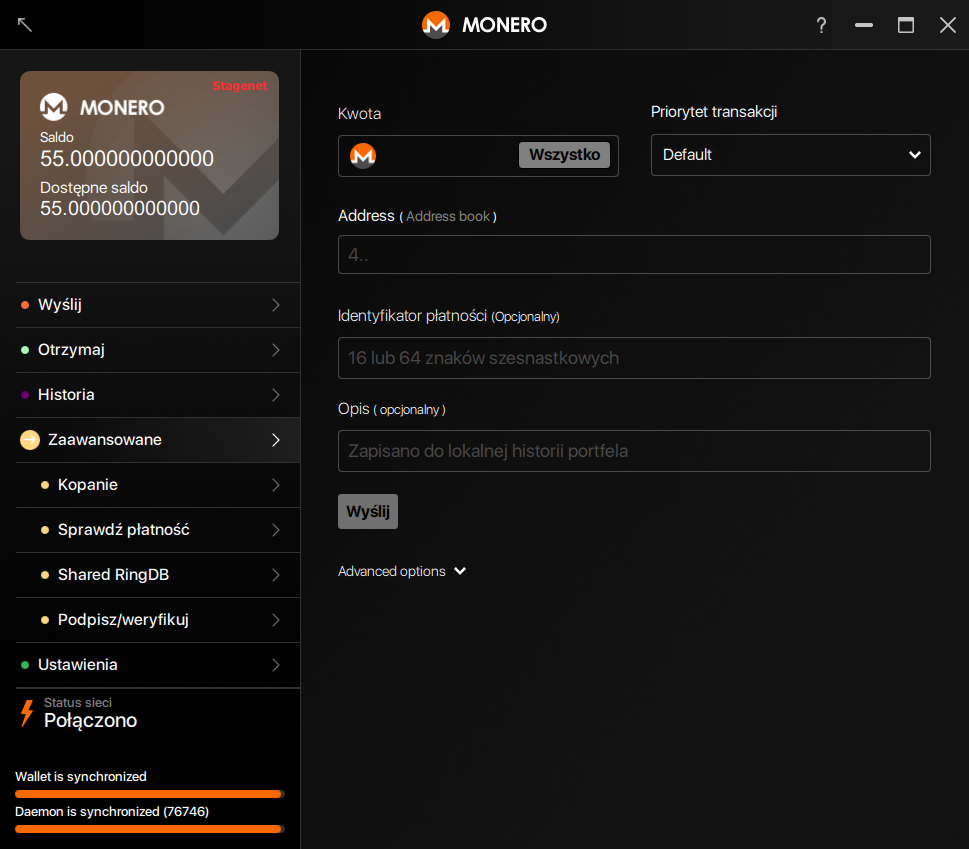The width and height of the screenshot is (969, 849).
Task: Click the chevron on the Zaawansowane row
Action: coord(276,440)
